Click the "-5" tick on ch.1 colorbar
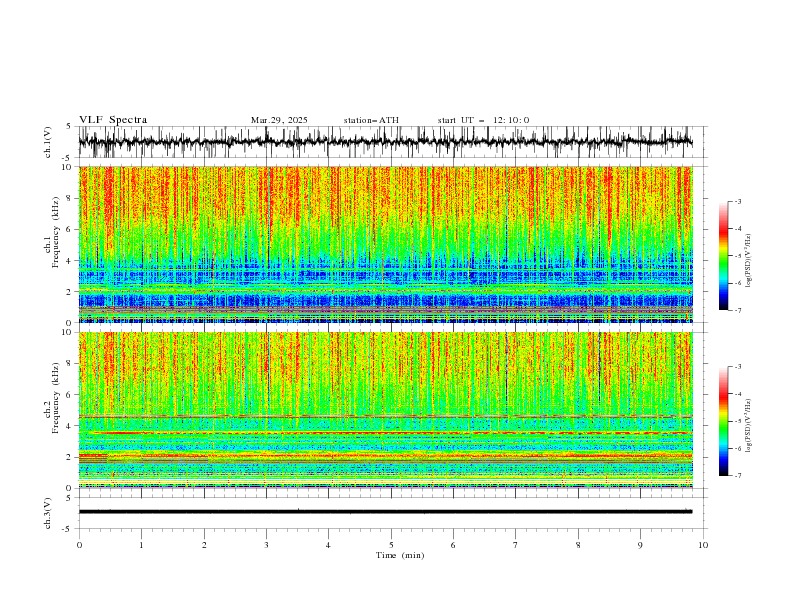The height and width of the screenshot is (612, 792). pos(738,256)
